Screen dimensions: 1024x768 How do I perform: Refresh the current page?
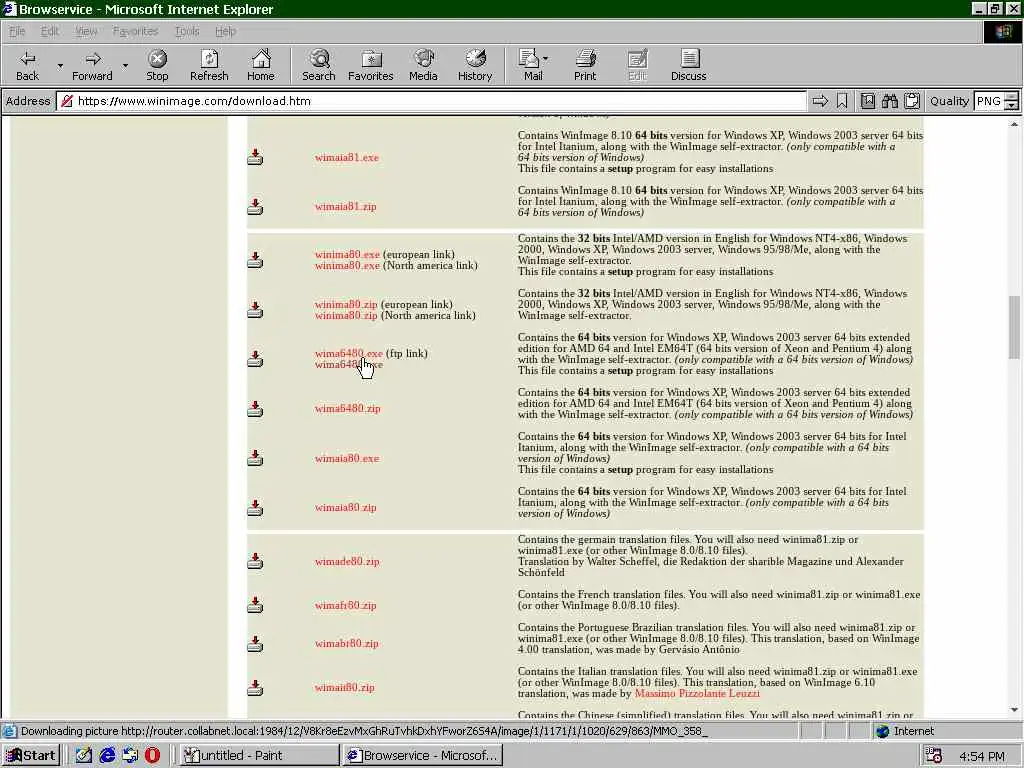tap(209, 65)
